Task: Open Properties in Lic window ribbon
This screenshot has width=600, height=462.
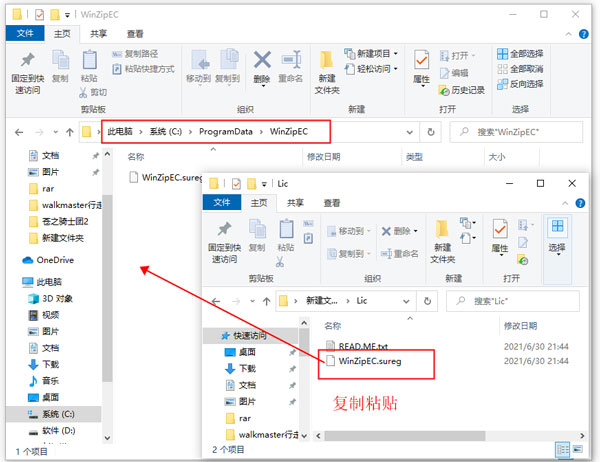Action: (x=500, y=237)
